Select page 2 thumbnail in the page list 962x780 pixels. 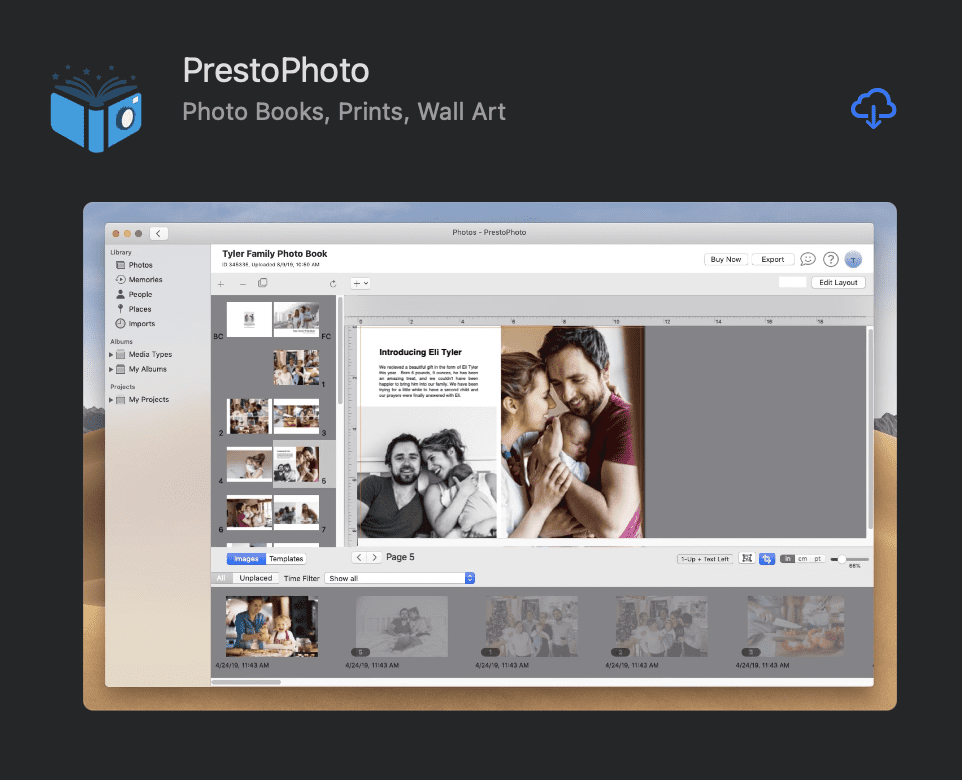tap(249, 416)
